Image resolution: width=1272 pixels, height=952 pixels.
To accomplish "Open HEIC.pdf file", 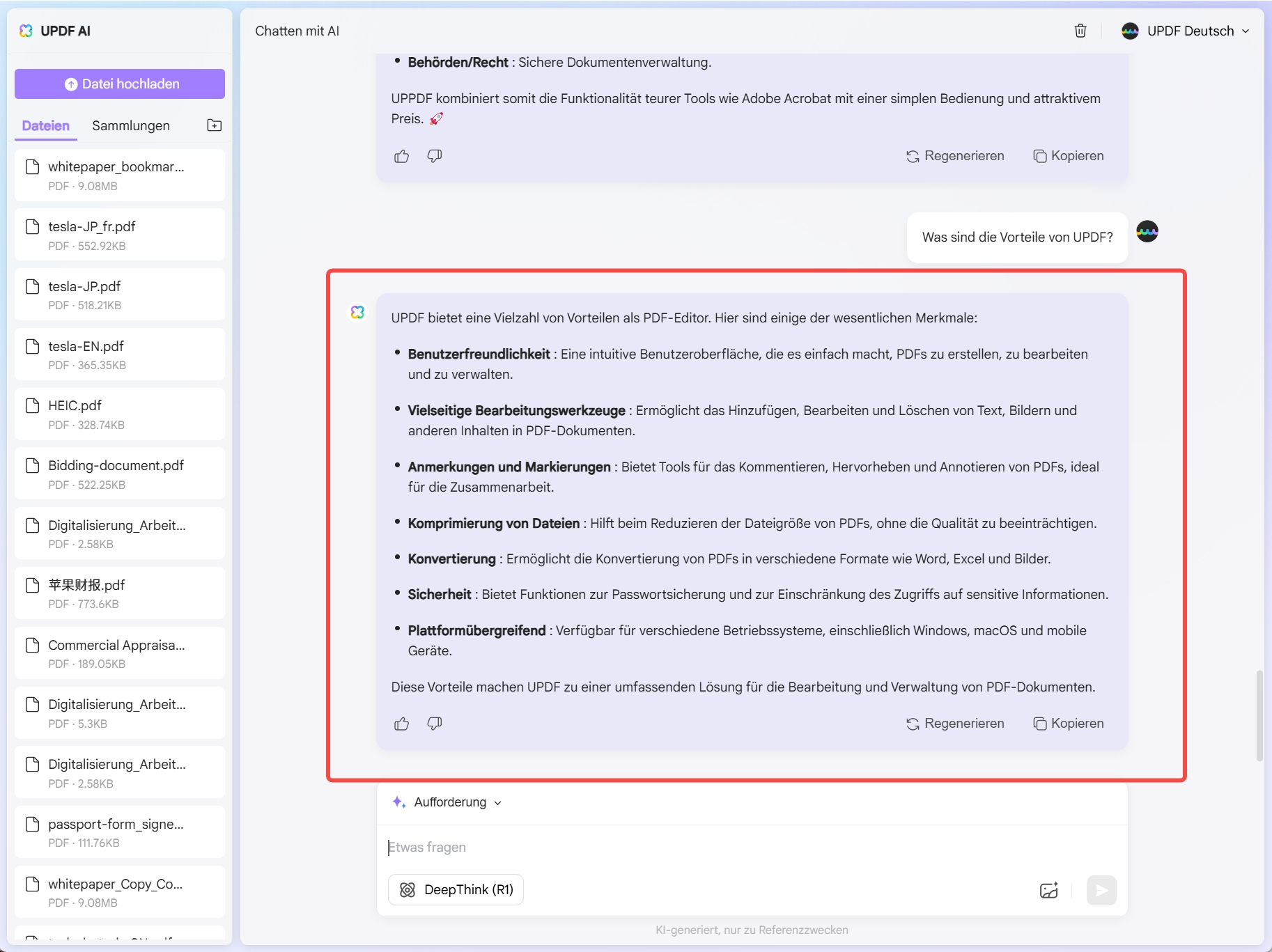I will [x=120, y=414].
